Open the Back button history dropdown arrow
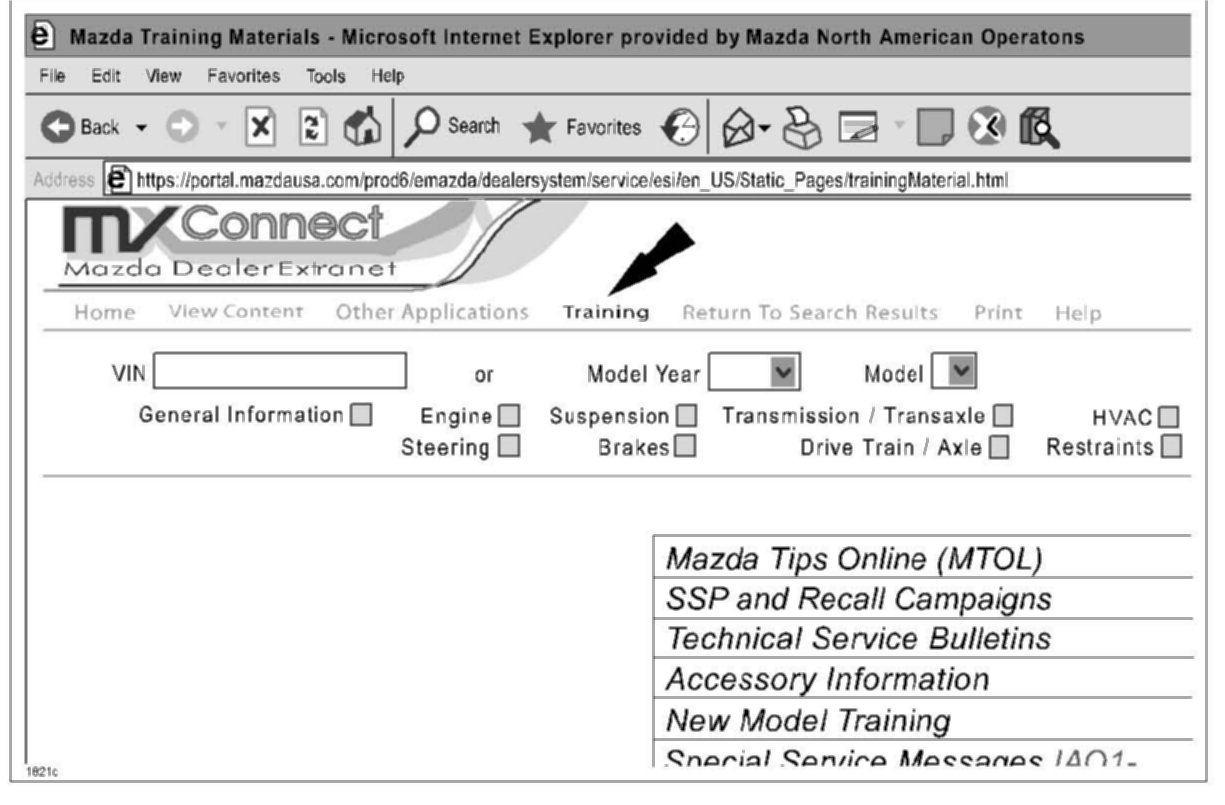This screenshot has width=1225, height=805. (139, 128)
